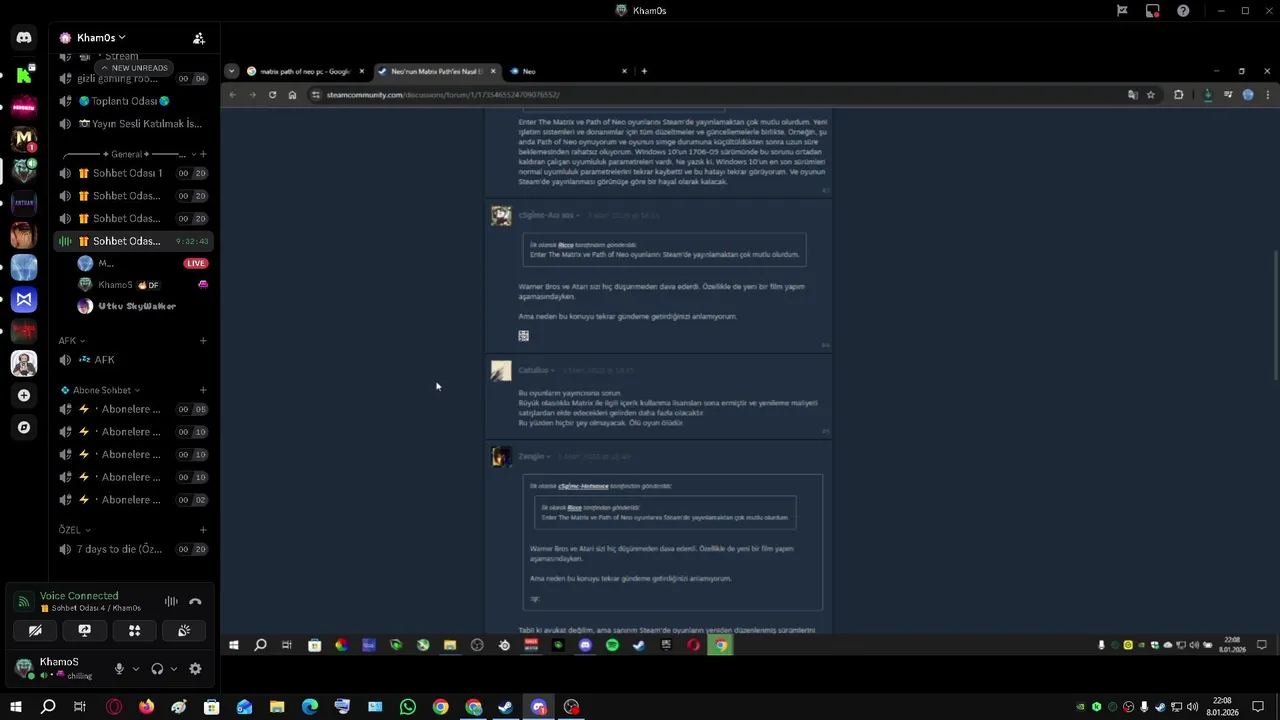Reload page in streamed browser

click(272, 95)
